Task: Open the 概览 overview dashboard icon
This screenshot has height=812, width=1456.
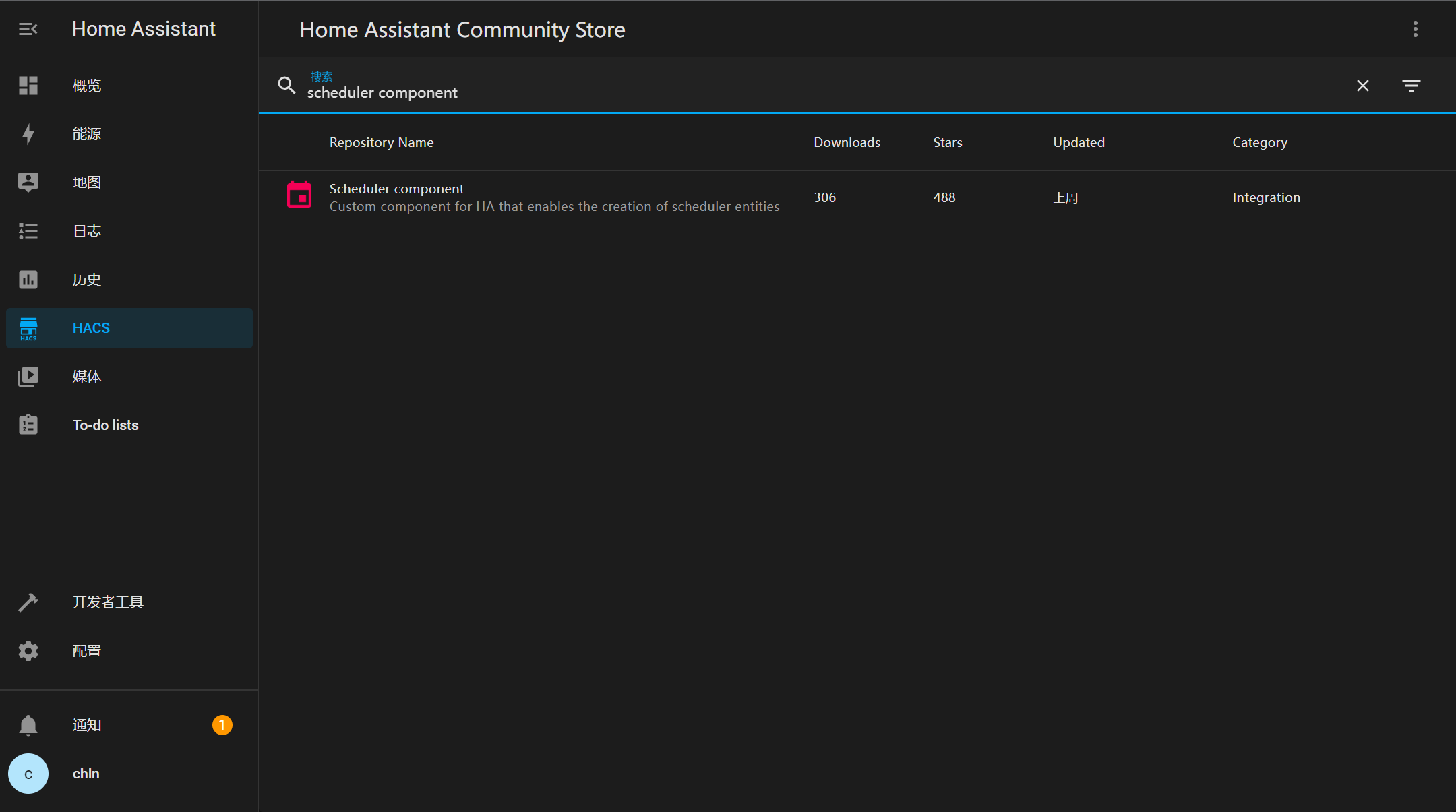Action: (x=28, y=86)
